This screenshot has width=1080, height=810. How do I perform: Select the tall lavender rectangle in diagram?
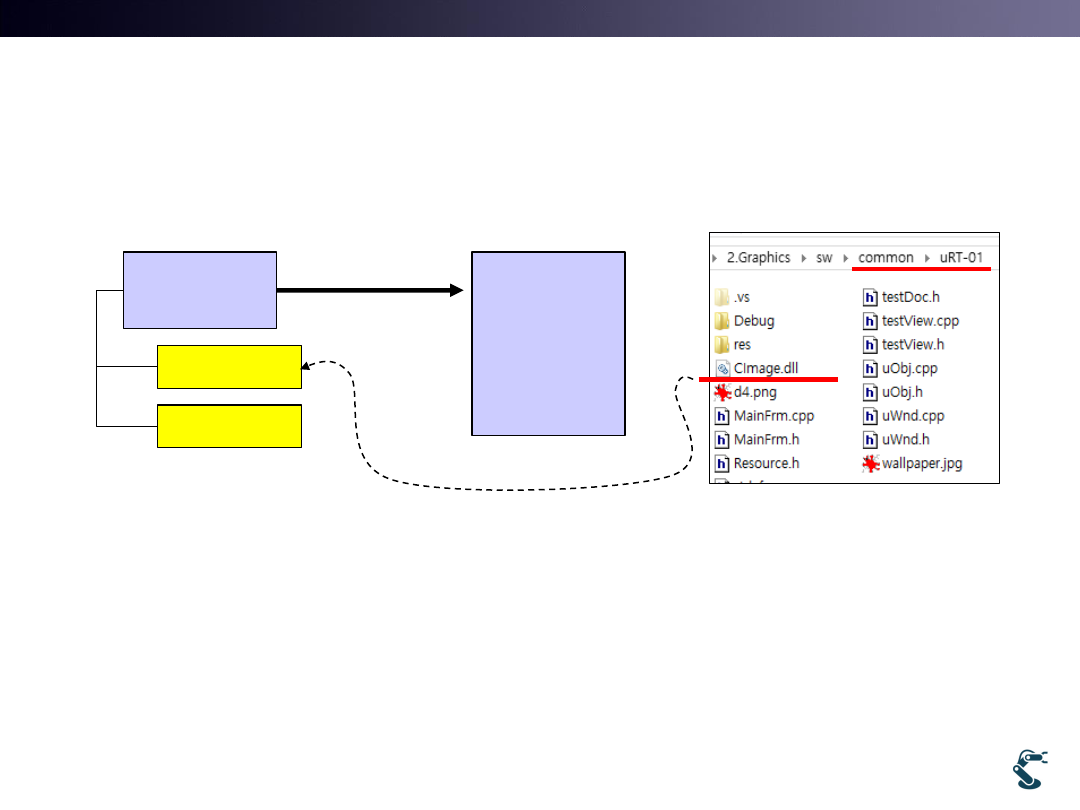pyautogui.click(x=548, y=343)
